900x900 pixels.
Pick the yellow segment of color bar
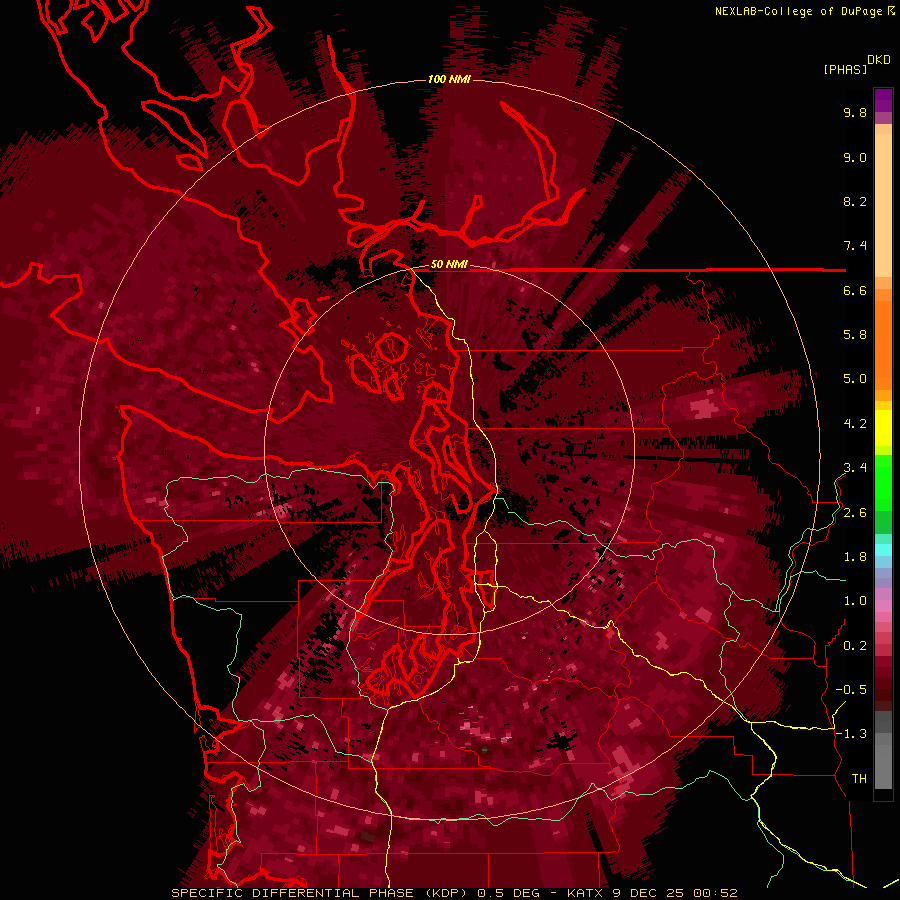pyautogui.click(x=883, y=428)
